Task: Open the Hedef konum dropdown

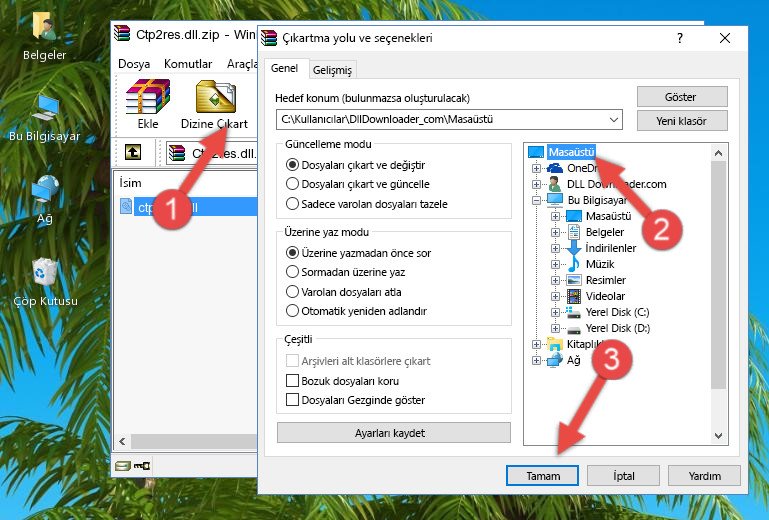Action: (x=614, y=120)
